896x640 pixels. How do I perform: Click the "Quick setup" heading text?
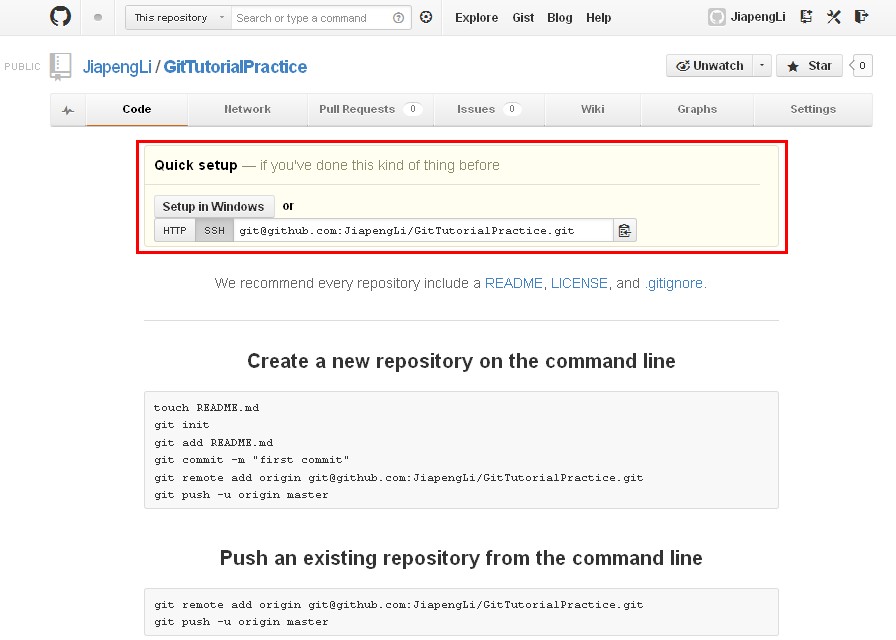(195, 165)
